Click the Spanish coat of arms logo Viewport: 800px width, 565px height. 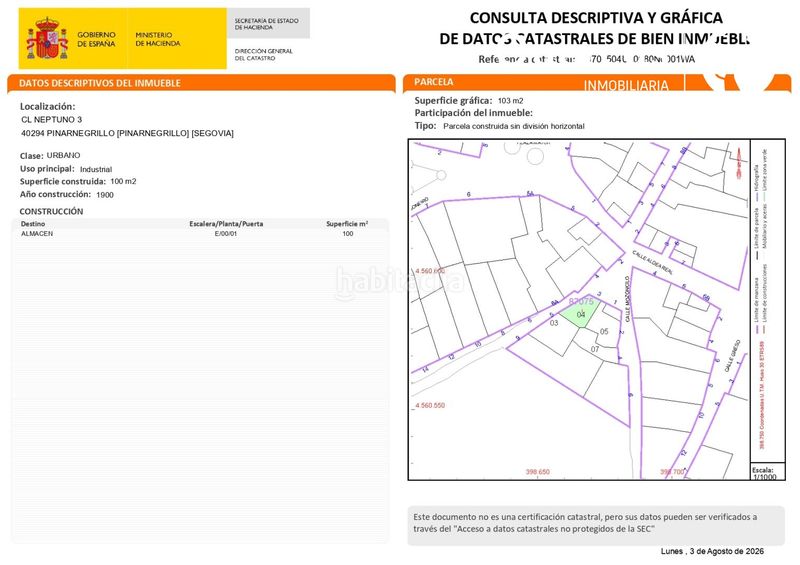pos(47,39)
